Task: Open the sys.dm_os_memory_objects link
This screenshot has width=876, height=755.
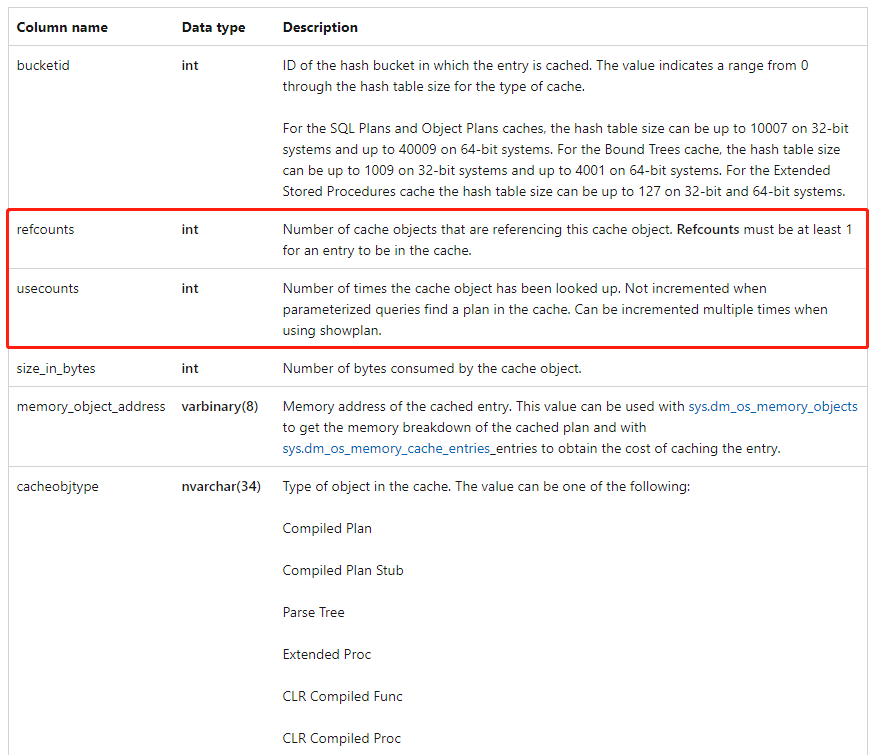Action: coord(773,406)
